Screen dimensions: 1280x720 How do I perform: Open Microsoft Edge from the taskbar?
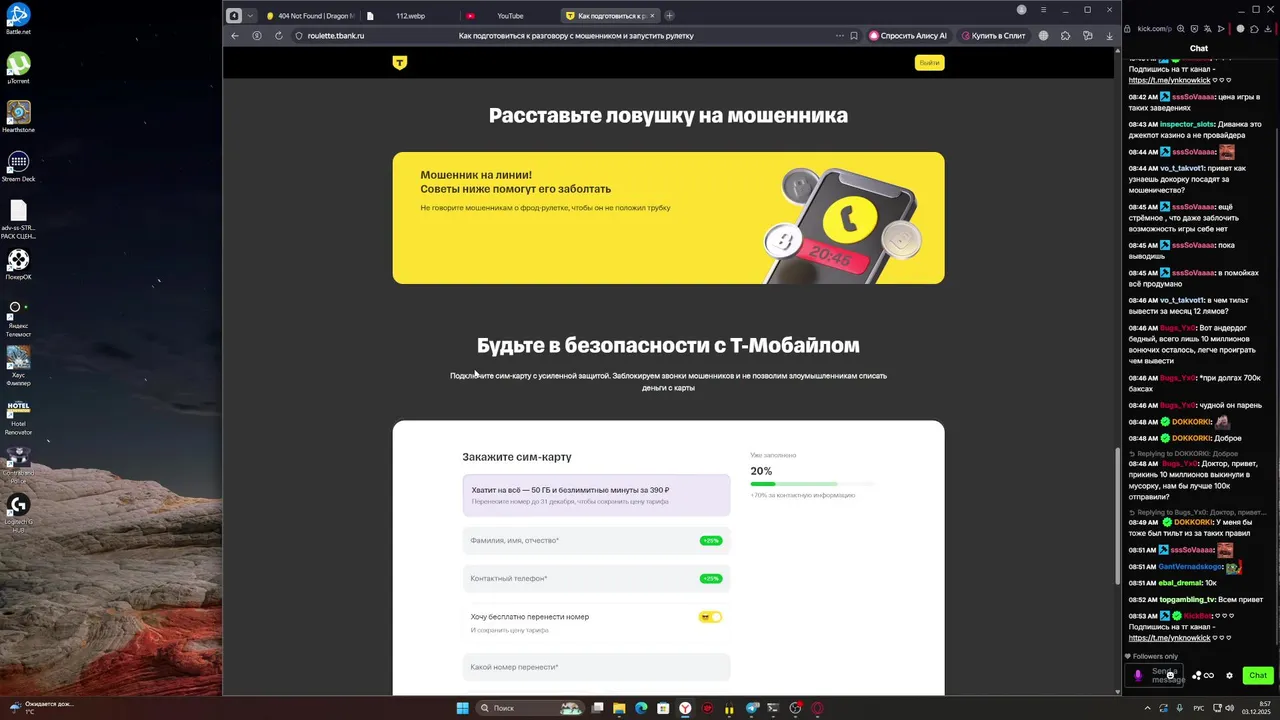tap(641, 708)
